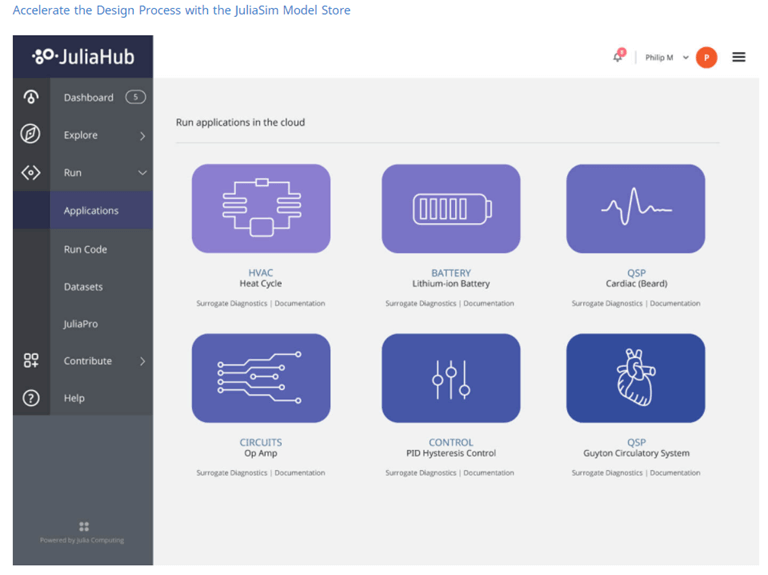Open JuliaPro in the sidebar
Image resolution: width=768 pixels, height=575 pixels.
click(80, 324)
